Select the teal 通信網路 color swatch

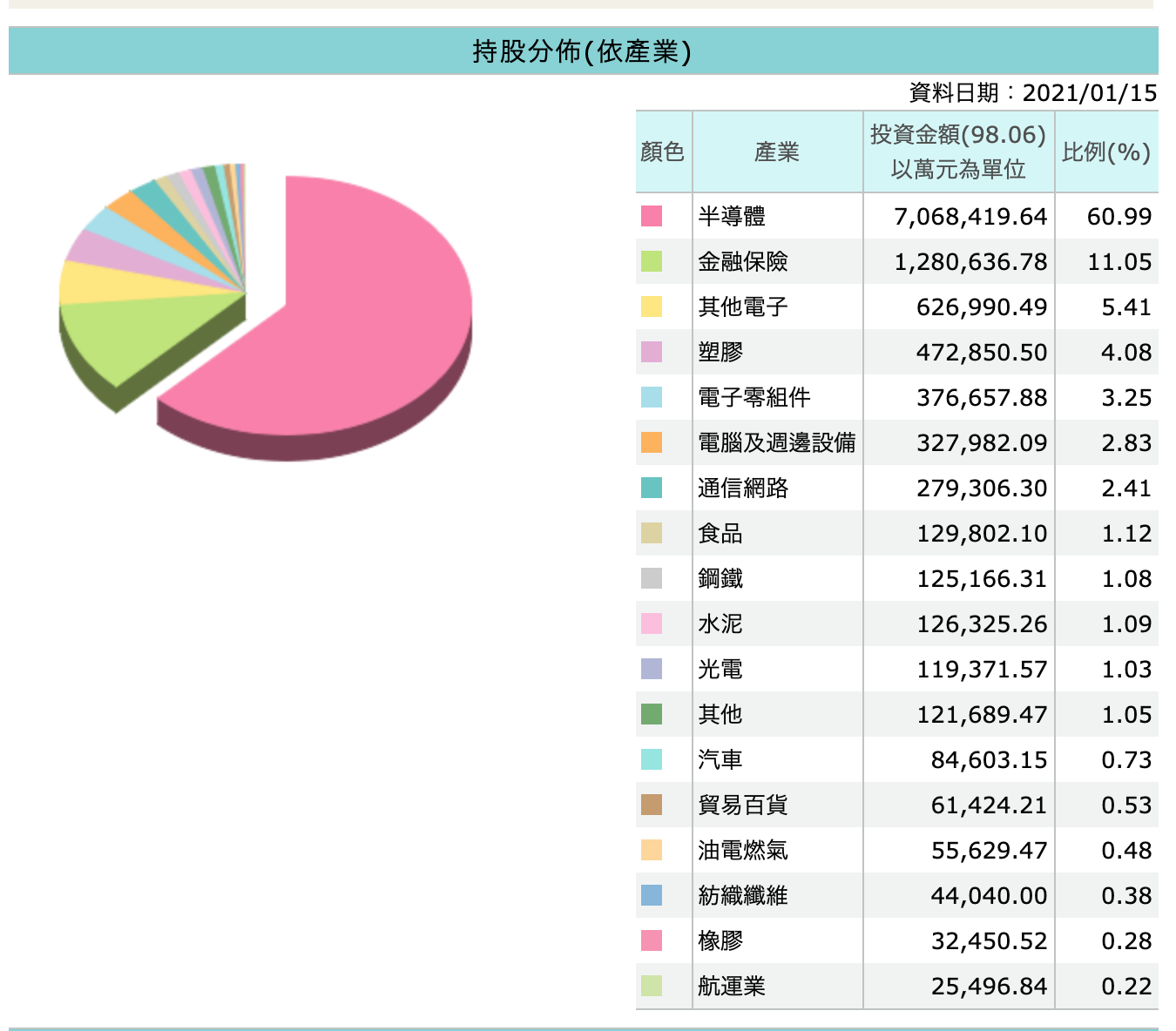pos(651,488)
